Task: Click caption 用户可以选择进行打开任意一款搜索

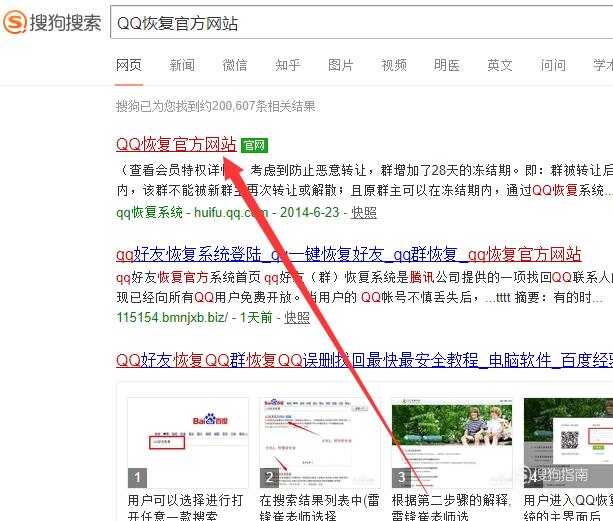Action: point(185,507)
